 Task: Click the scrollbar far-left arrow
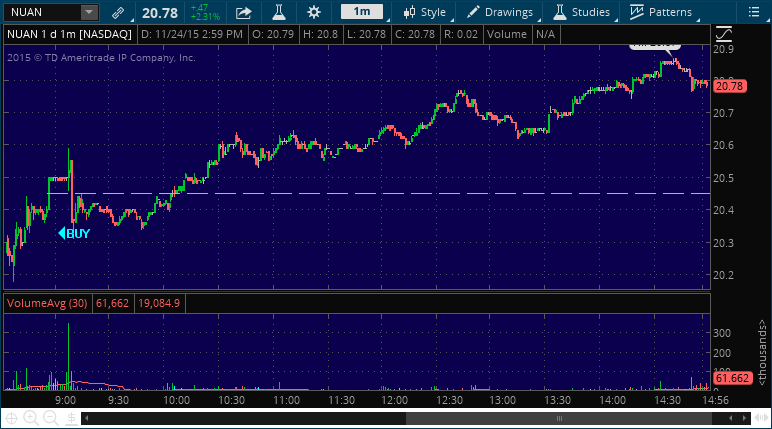87,419
